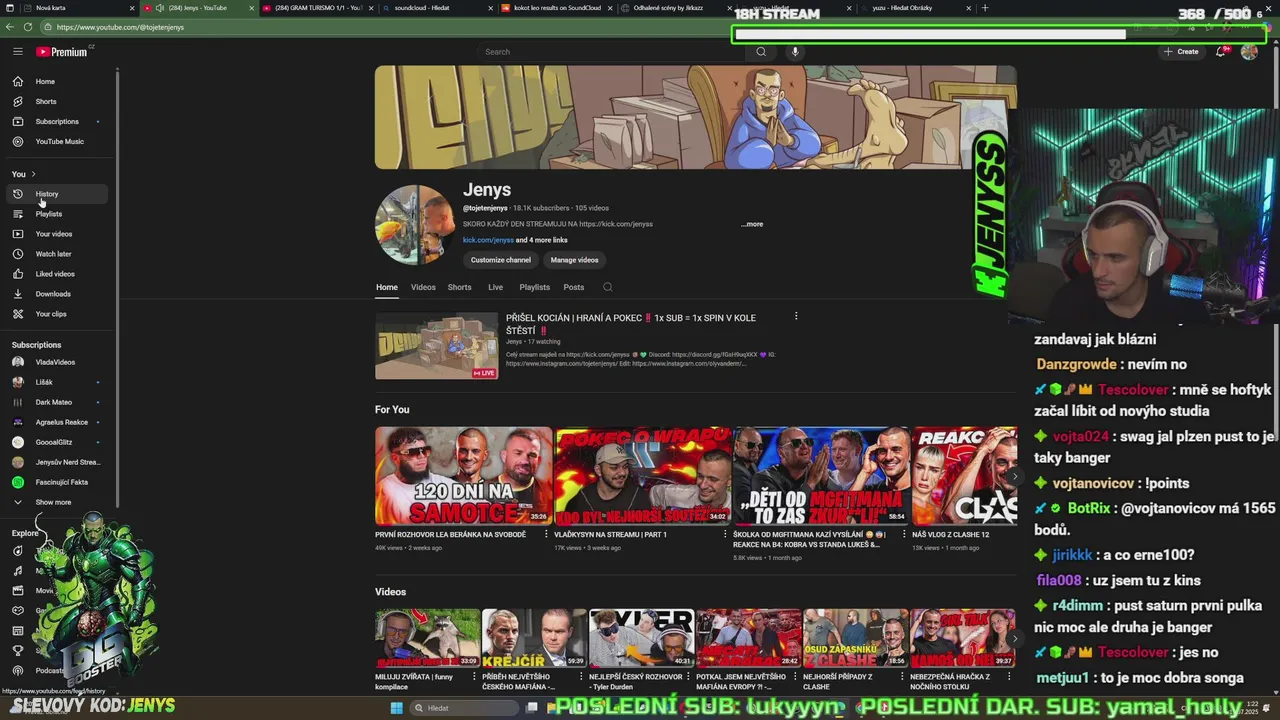Show next For You videos arrow

(x=1013, y=477)
